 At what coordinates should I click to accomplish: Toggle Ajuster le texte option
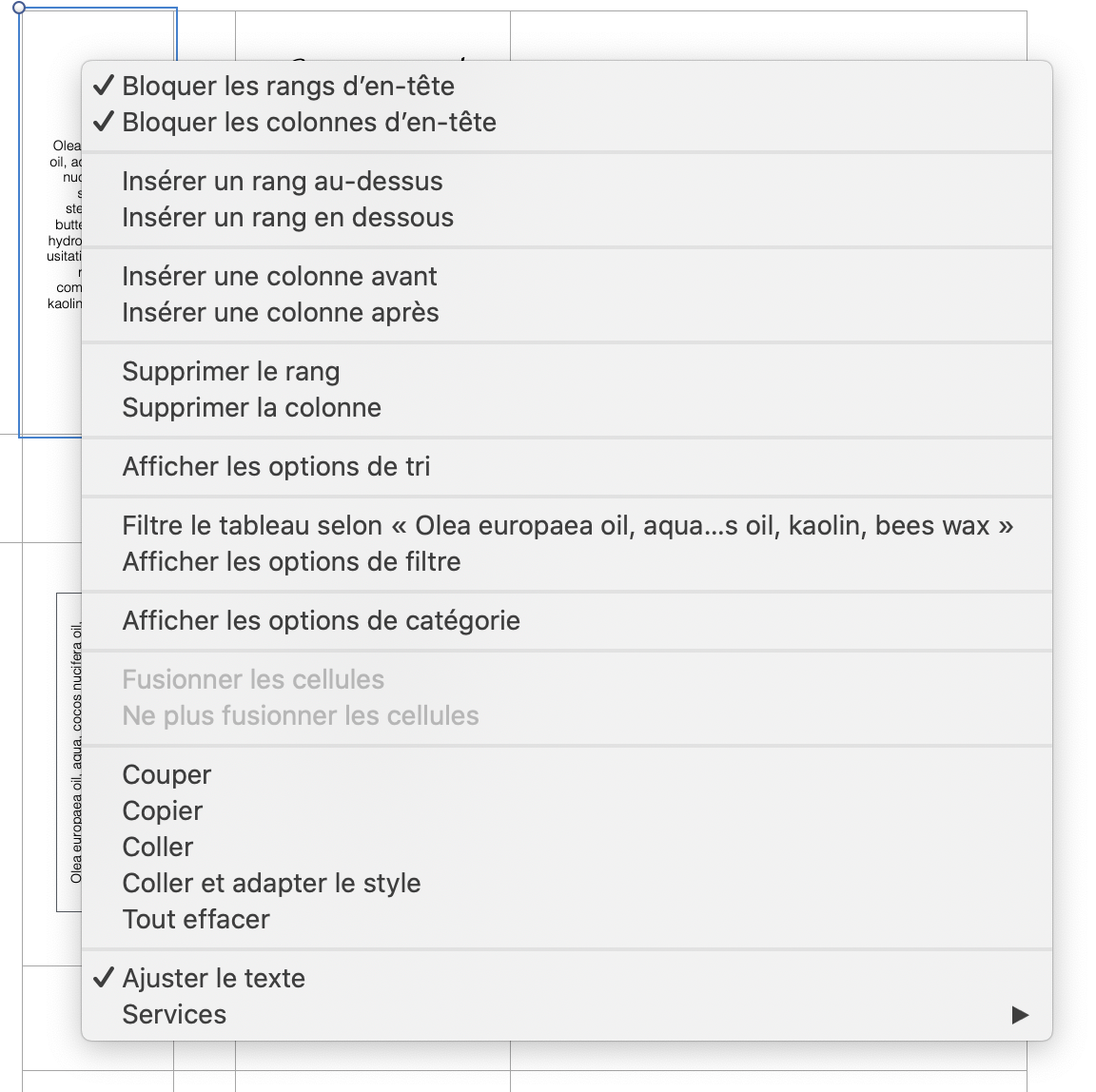click(x=213, y=979)
